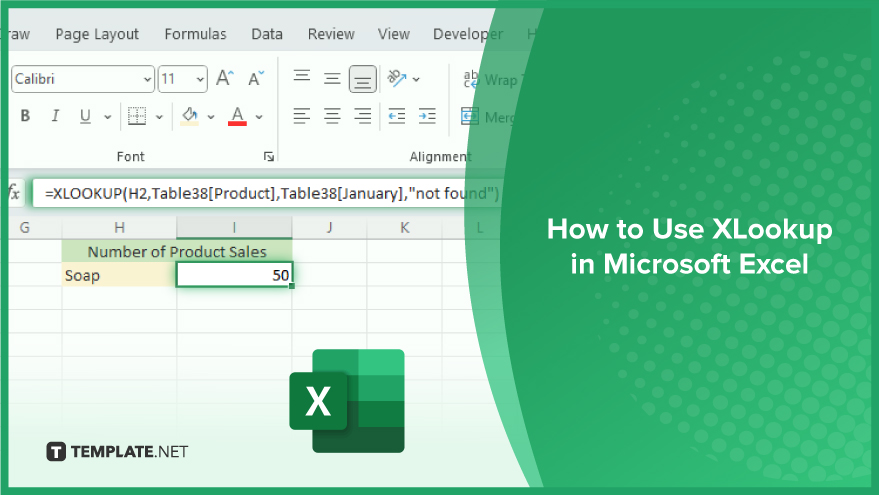This screenshot has width=879, height=495.
Task: Center text horizontally
Action: [x=332, y=116]
